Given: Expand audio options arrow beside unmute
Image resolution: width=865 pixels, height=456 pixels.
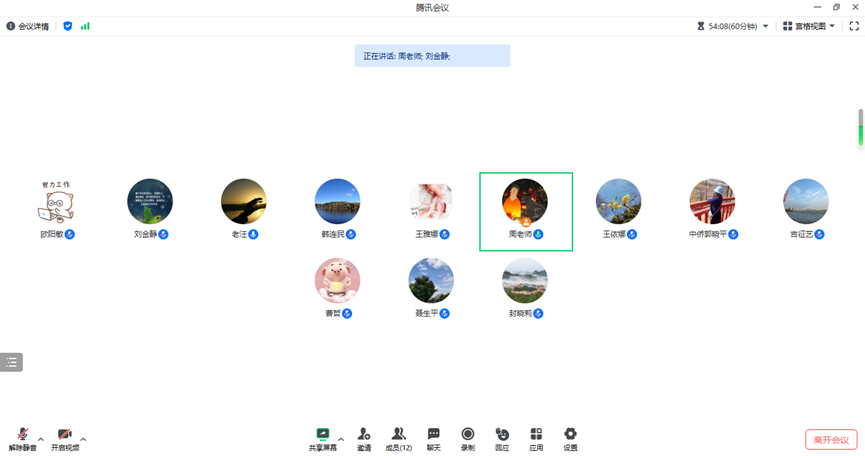Looking at the screenshot, I should (41, 439).
